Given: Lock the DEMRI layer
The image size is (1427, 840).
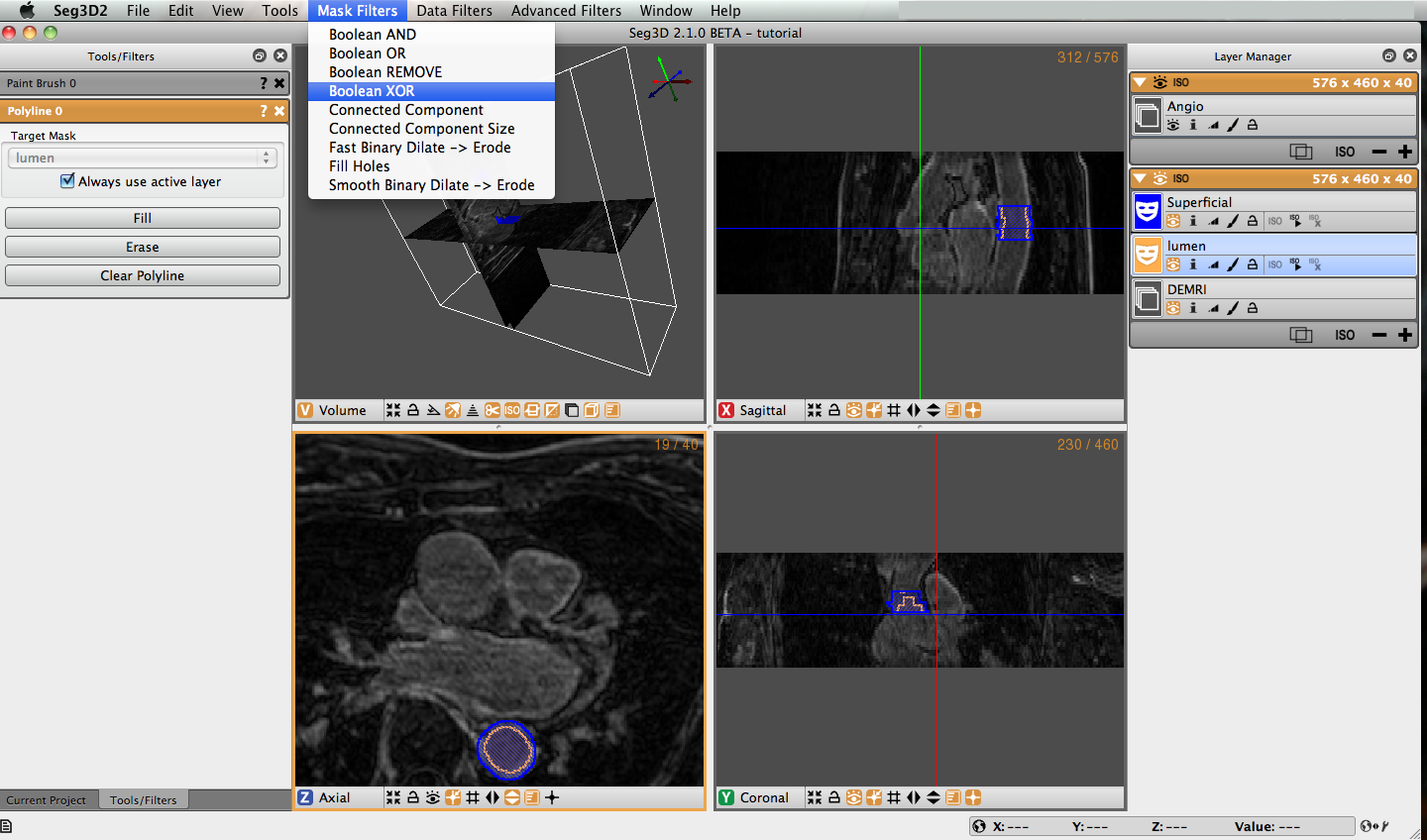Looking at the screenshot, I should coord(1253,308).
